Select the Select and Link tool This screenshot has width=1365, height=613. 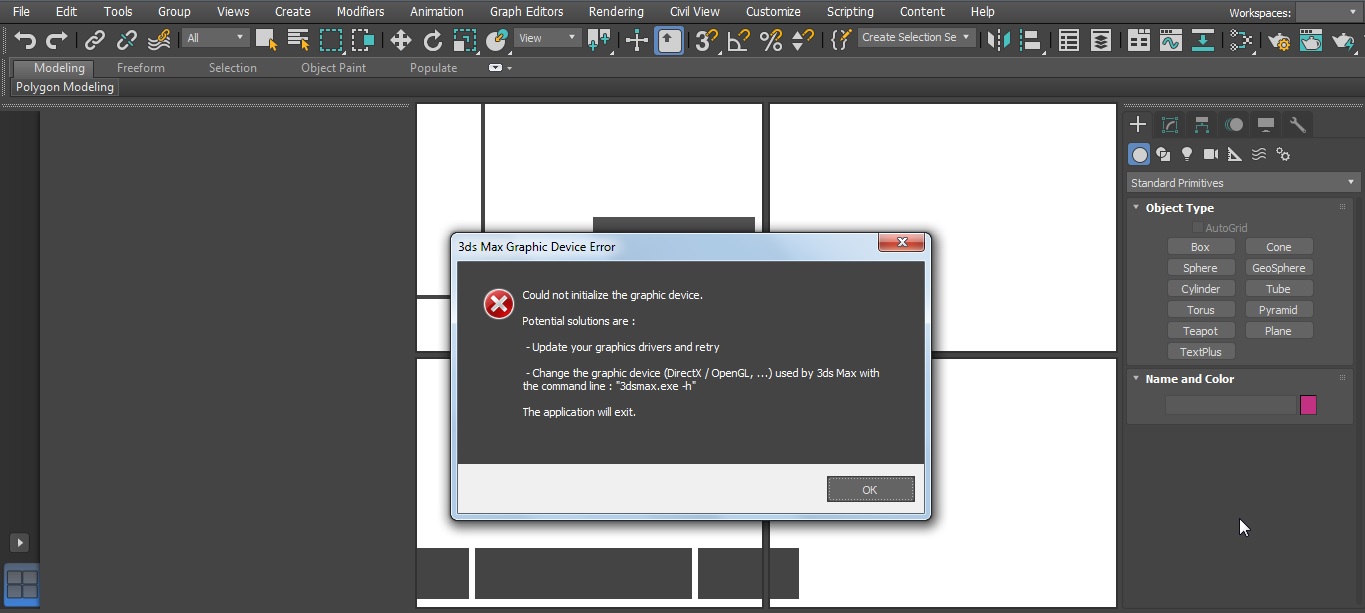pos(95,40)
